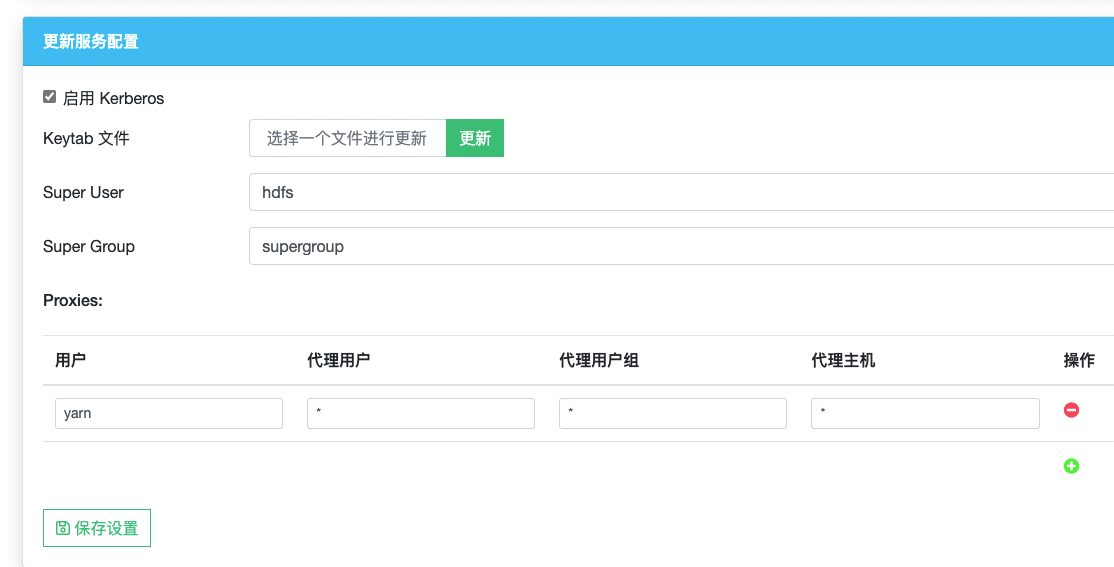Choose a Keytab file to upload
Image resolution: width=1114 pixels, height=567 pixels.
(x=347, y=139)
